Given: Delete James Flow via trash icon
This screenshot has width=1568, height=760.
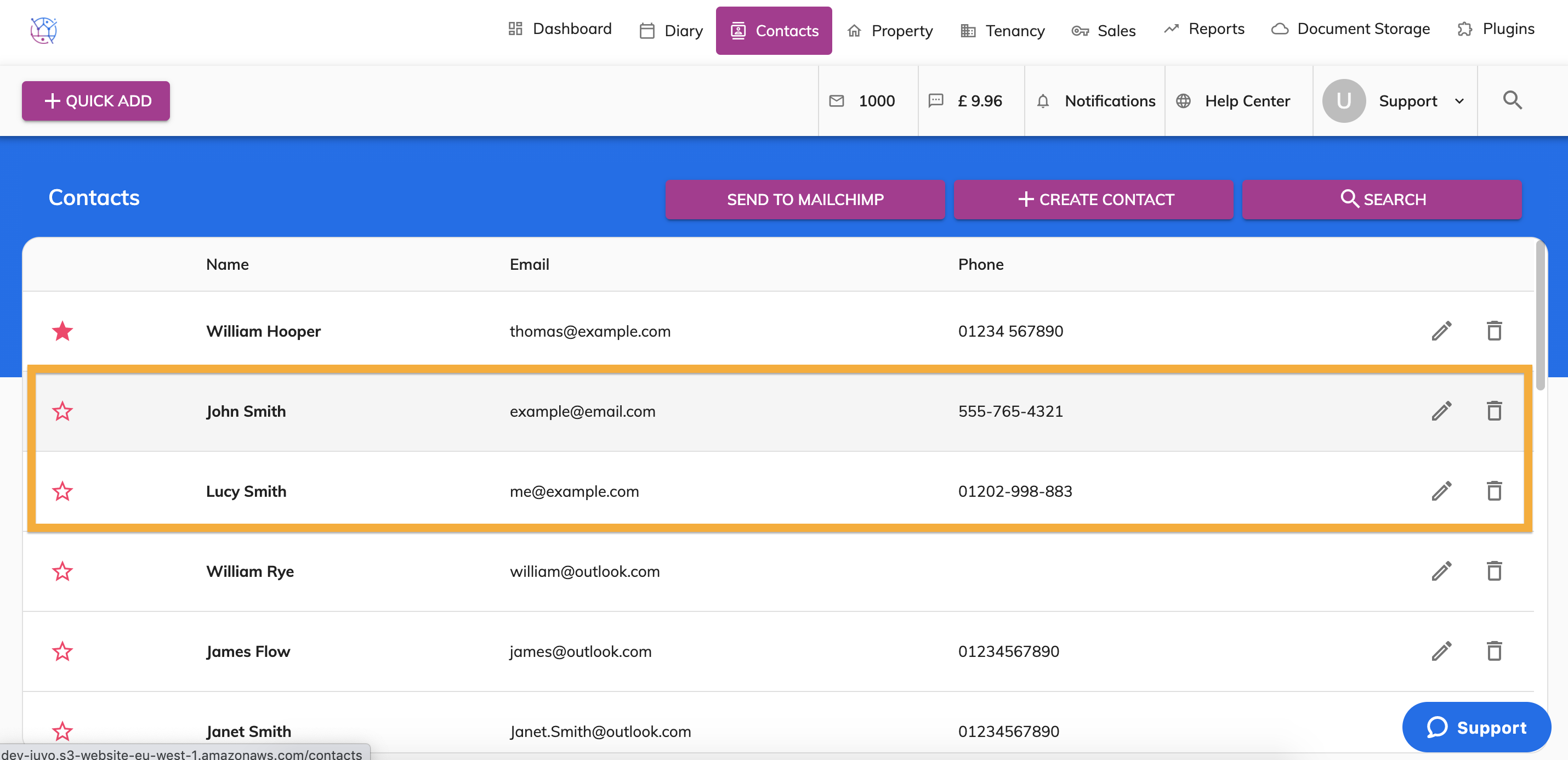Looking at the screenshot, I should [x=1494, y=651].
